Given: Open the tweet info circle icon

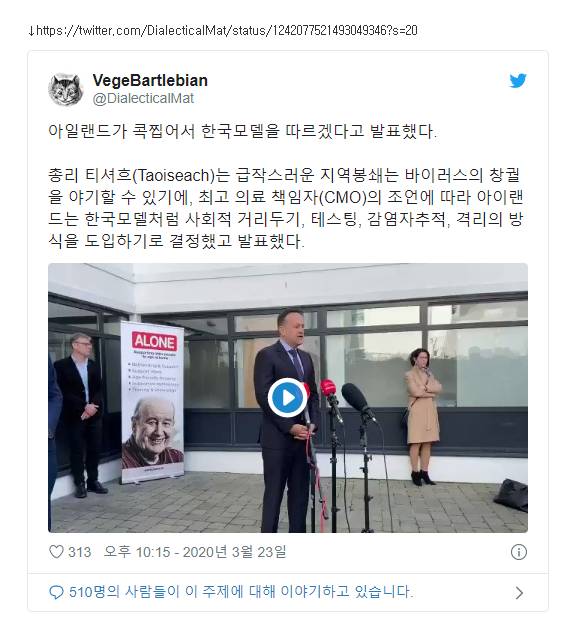Looking at the screenshot, I should (518, 552).
